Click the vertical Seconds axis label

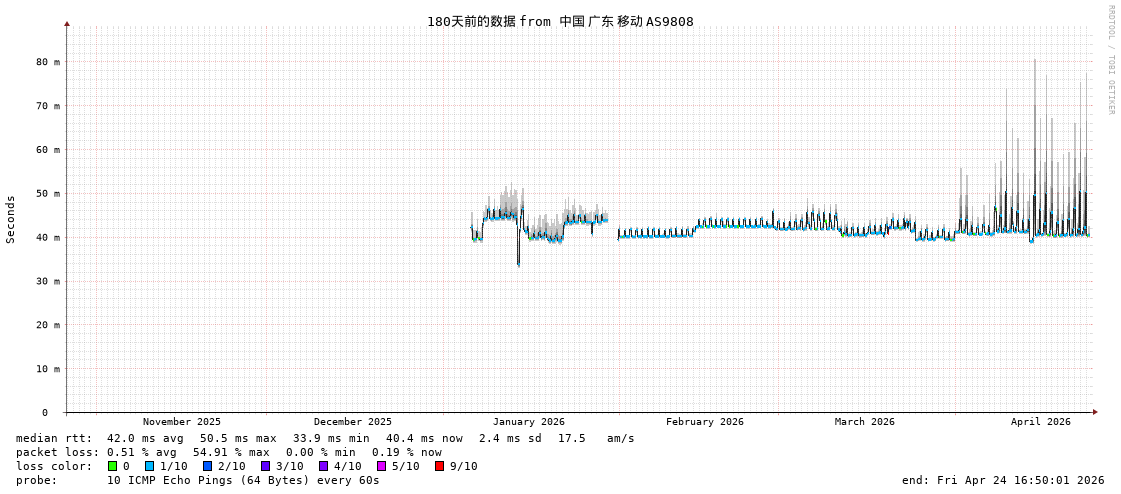11,219
